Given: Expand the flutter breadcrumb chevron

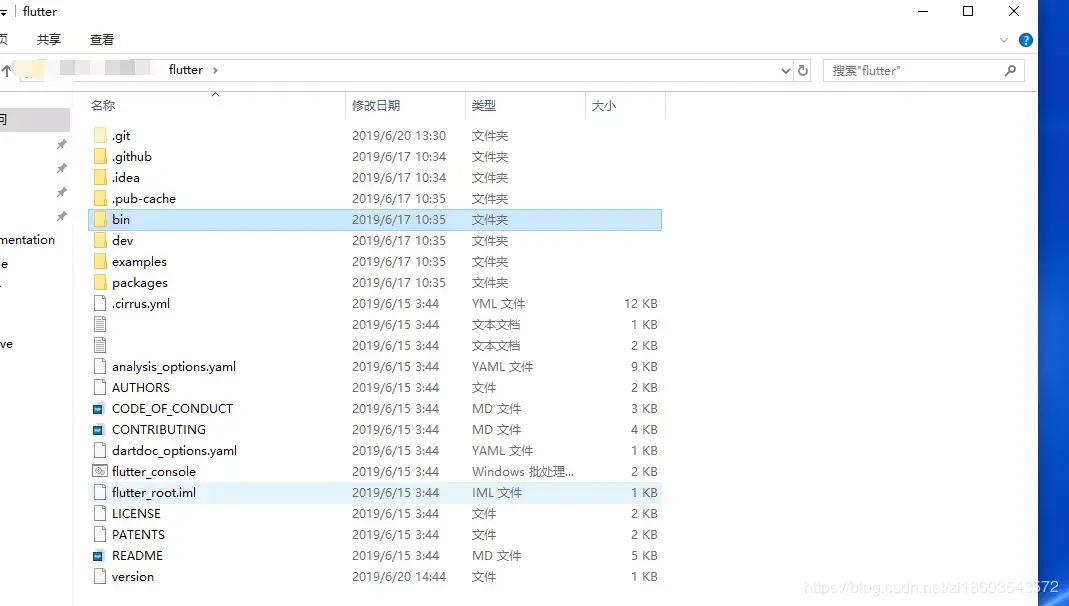Looking at the screenshot, I should [x=215, y=70].
